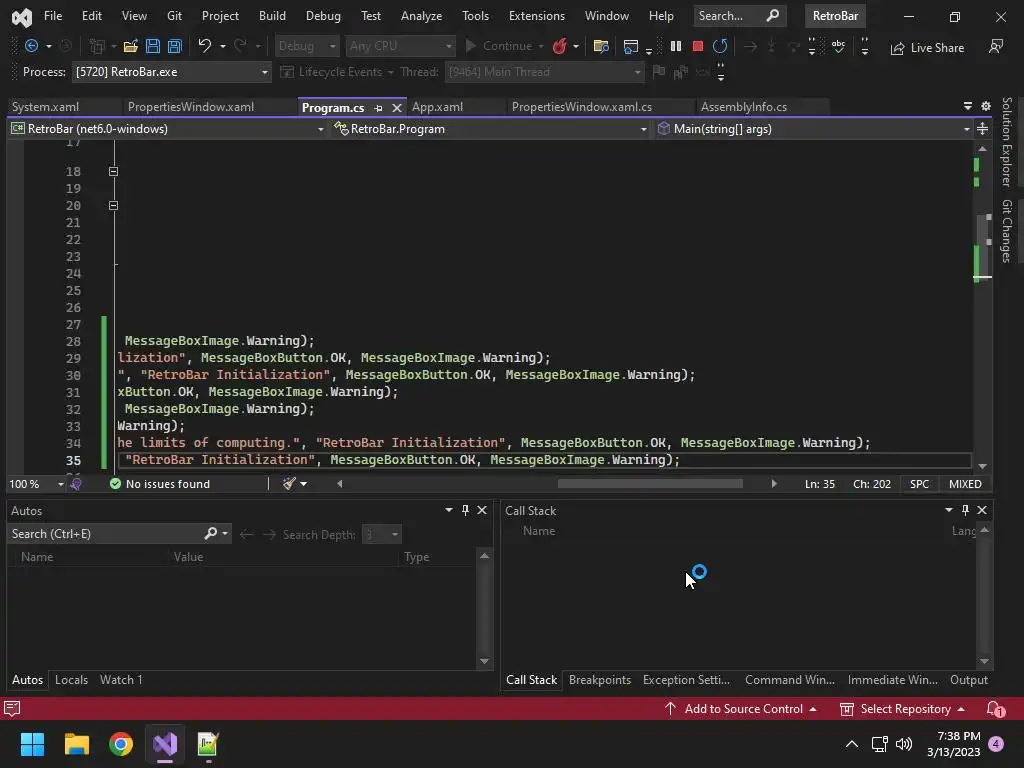This screenshot has width=1024, height=768.
Task: Click the split editor icon
Action: point(982,129)
